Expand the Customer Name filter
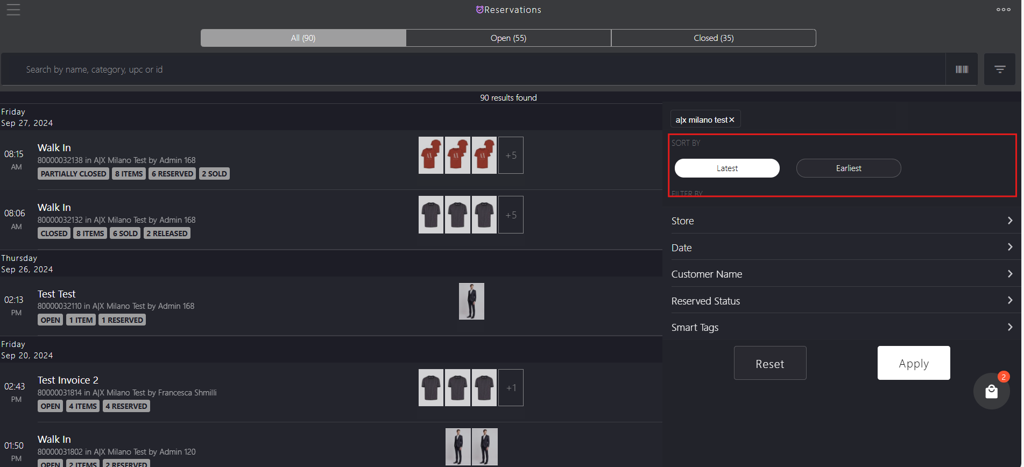The image size is (1024, 467). point(842,274)
